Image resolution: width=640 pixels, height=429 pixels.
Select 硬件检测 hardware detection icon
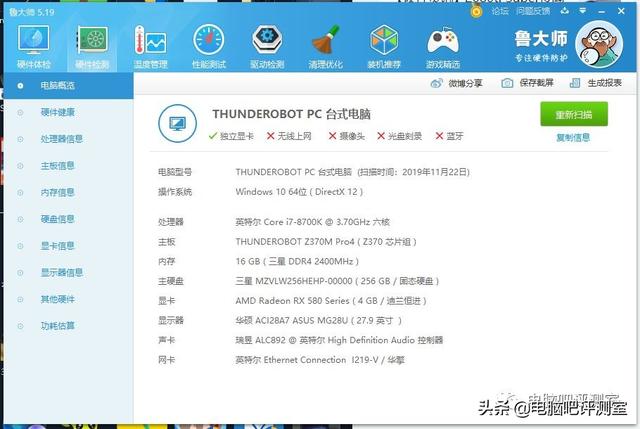[x=92, y=46]
